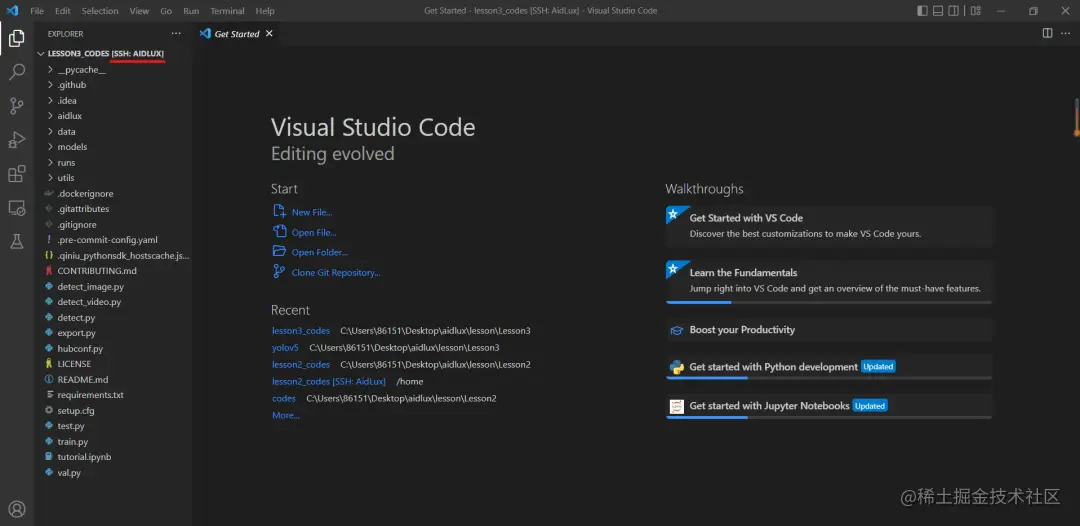Open the Help menu

(x=265, y=11)
